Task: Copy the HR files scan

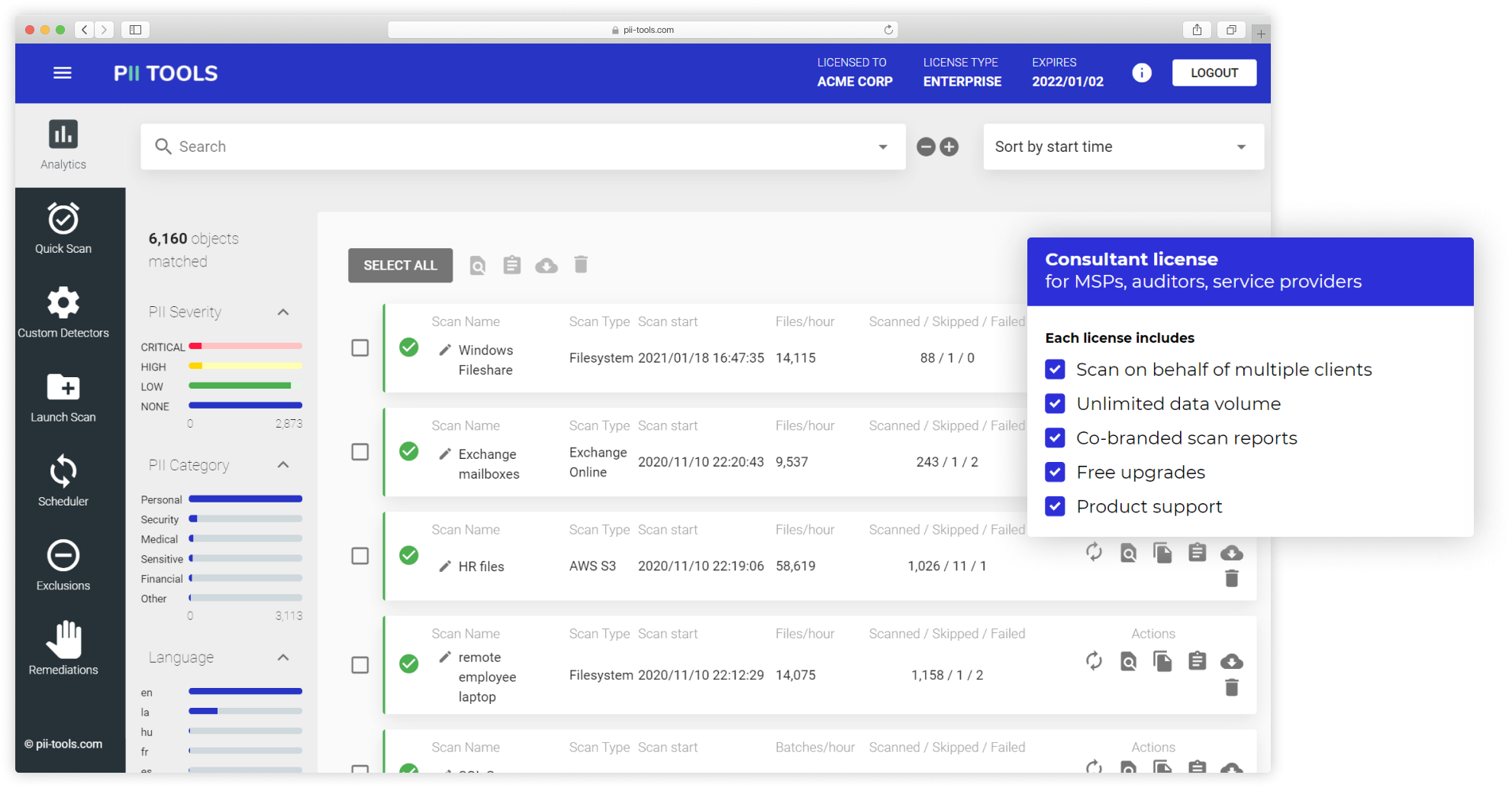Action: [1162, 552]
